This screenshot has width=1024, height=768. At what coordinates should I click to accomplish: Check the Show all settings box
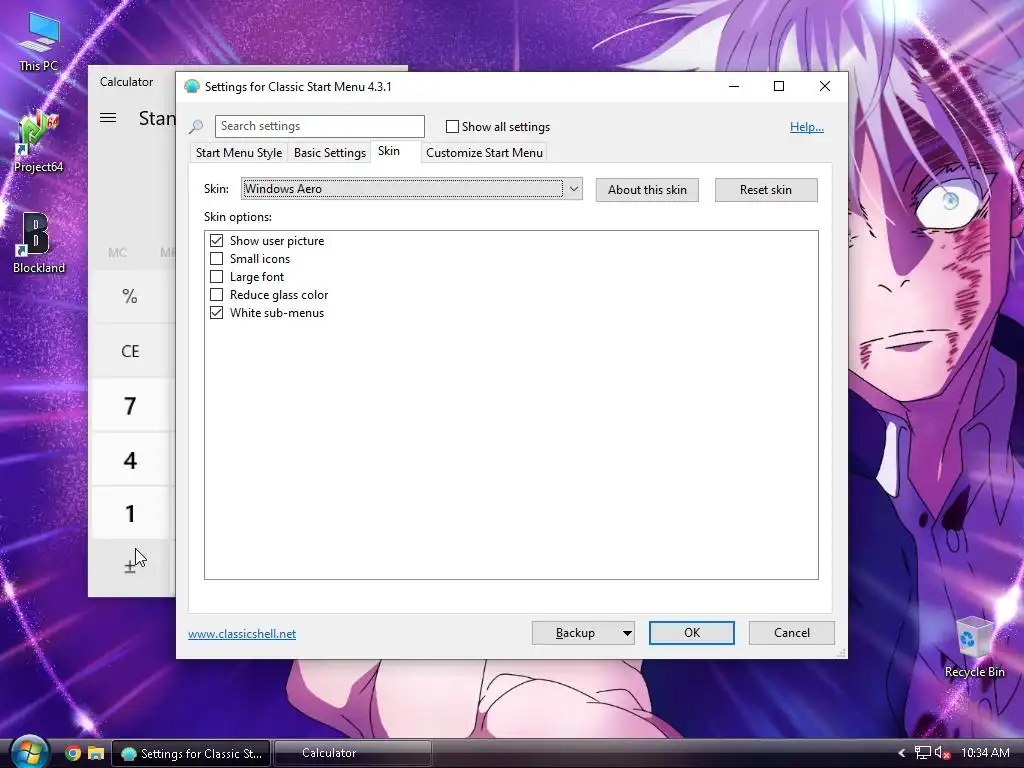pyautogui.click(x=452, y=127)
